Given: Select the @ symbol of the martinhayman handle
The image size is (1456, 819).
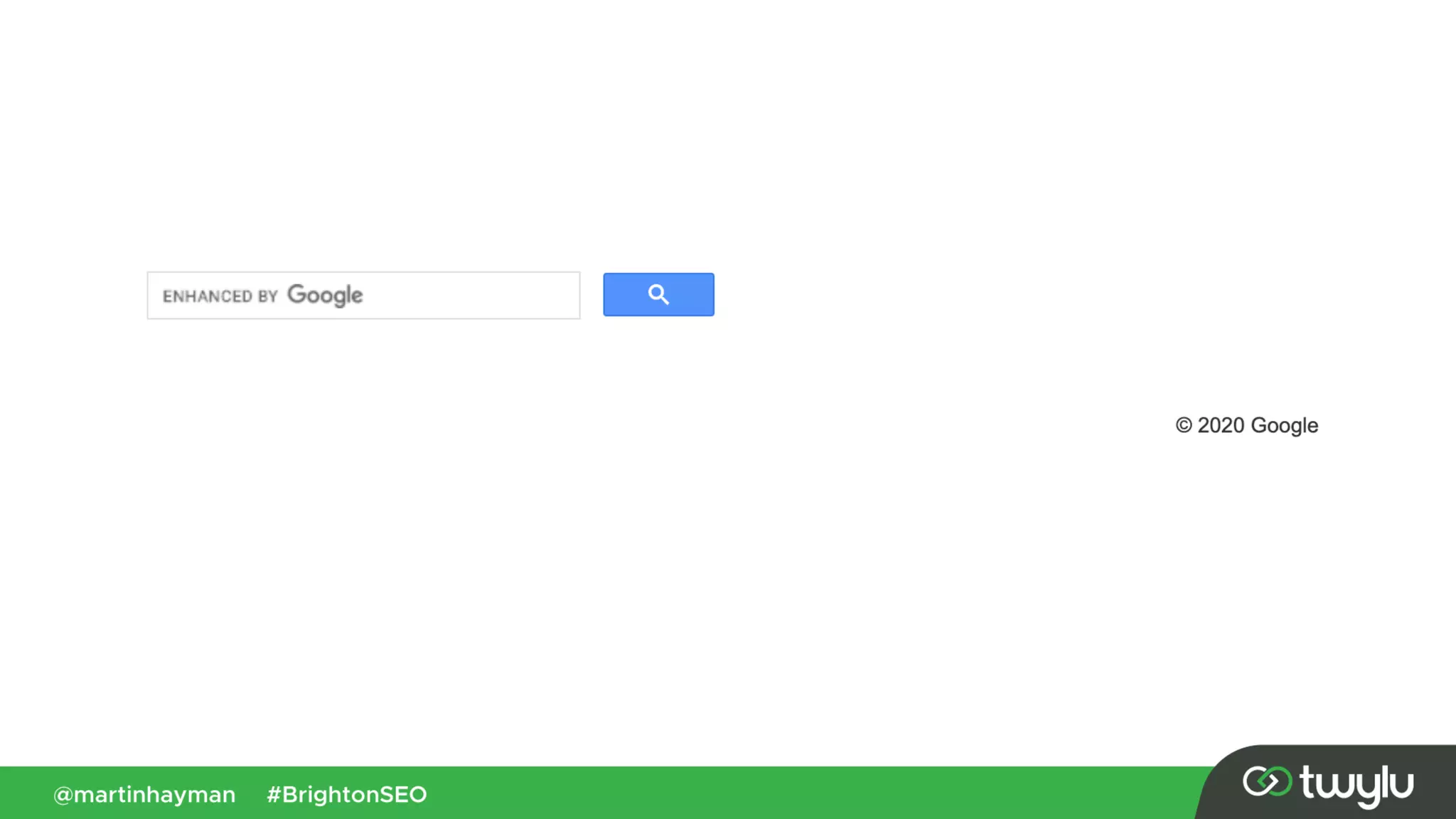Looking at the screenshot, I should [63, 795].
